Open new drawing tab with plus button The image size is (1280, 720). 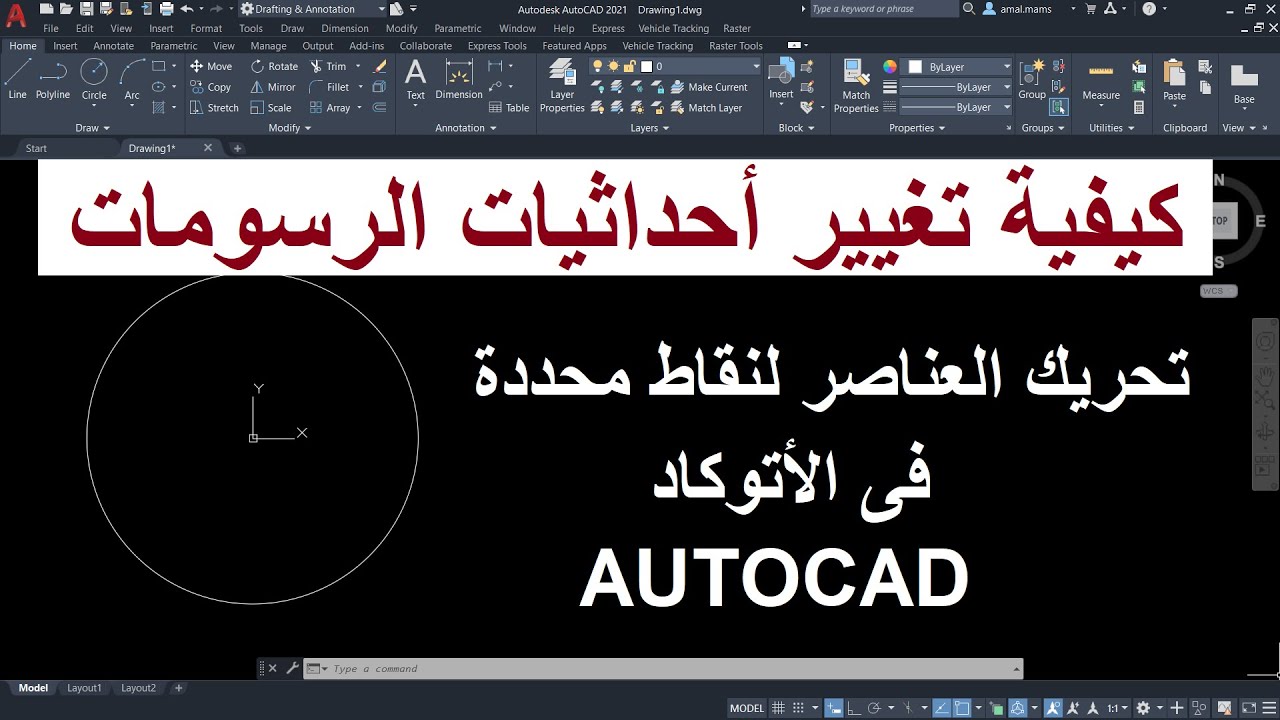237,148
